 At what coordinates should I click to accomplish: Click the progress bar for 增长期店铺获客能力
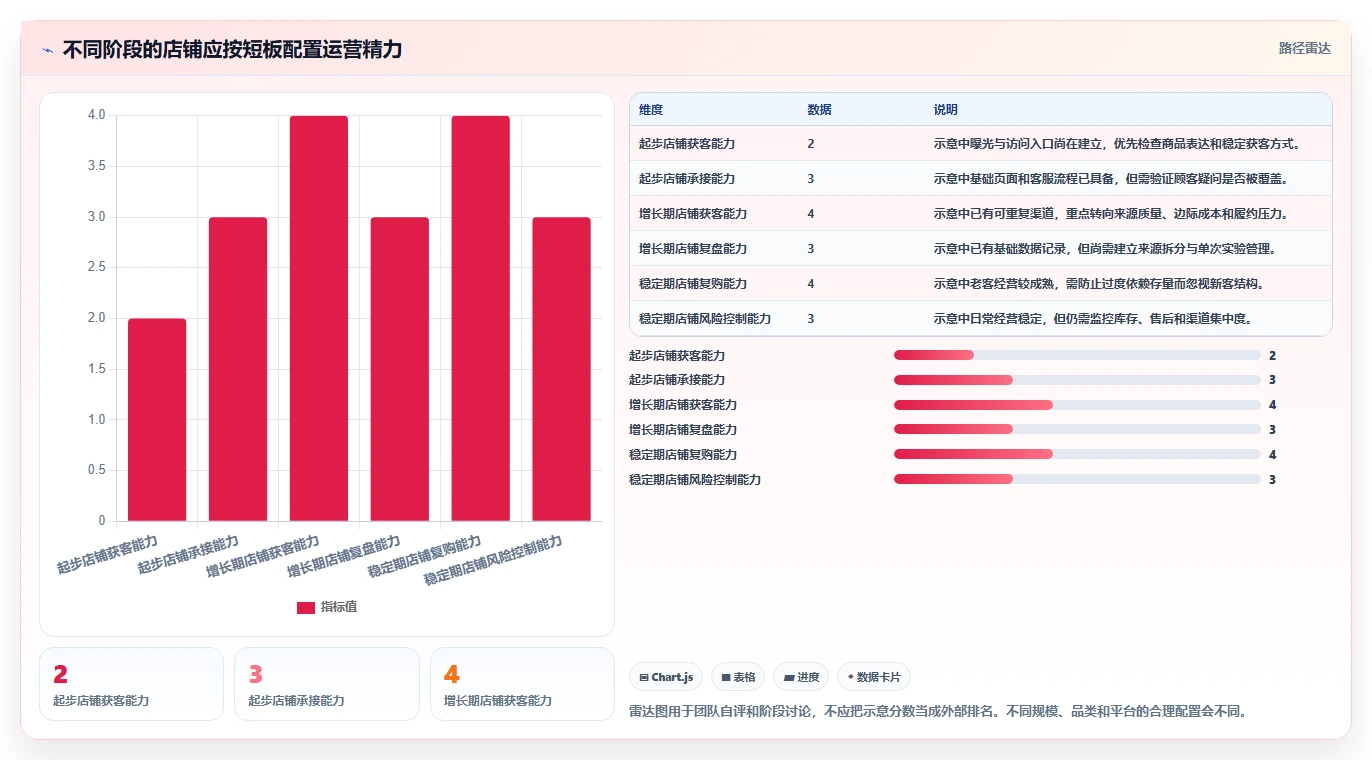click(1077, 405)
